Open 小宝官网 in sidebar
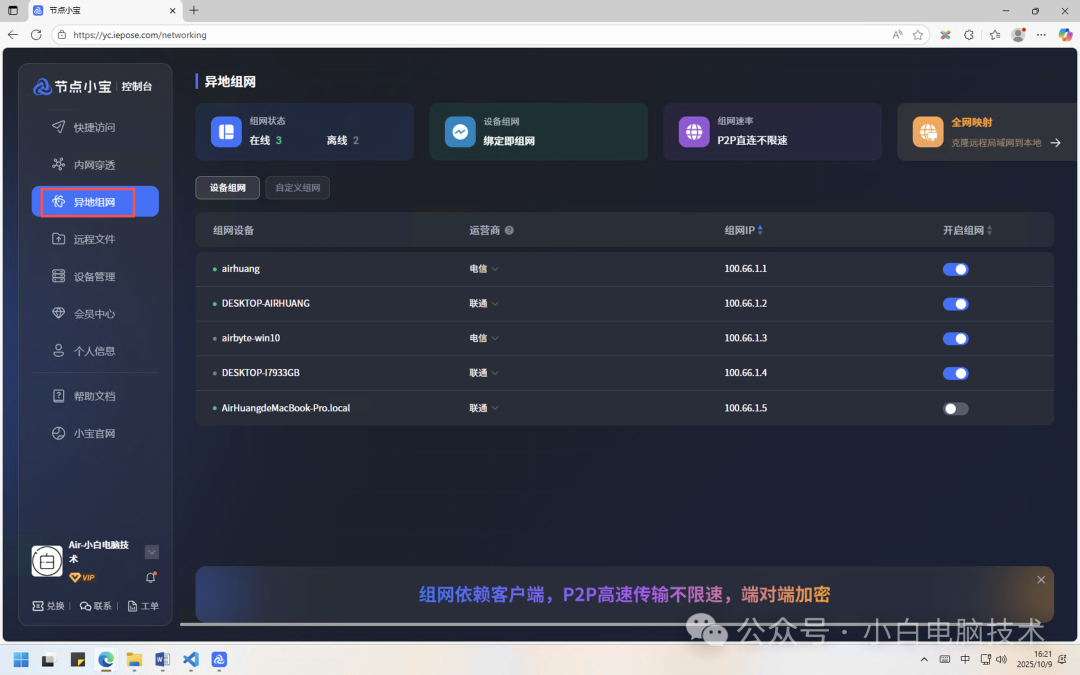This screenshot has width=1080, height=675. (94, 433)
